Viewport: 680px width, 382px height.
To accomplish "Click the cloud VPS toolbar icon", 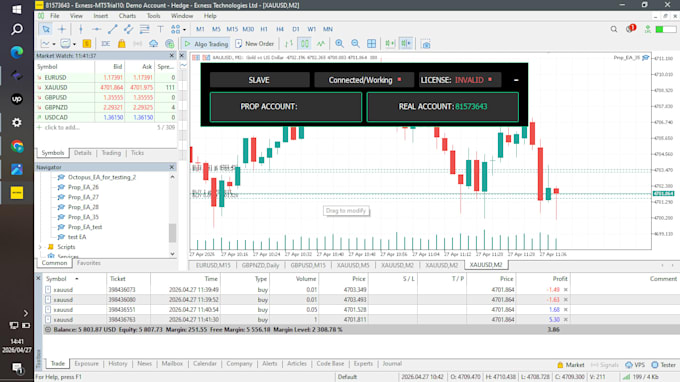I will [154, 44].
